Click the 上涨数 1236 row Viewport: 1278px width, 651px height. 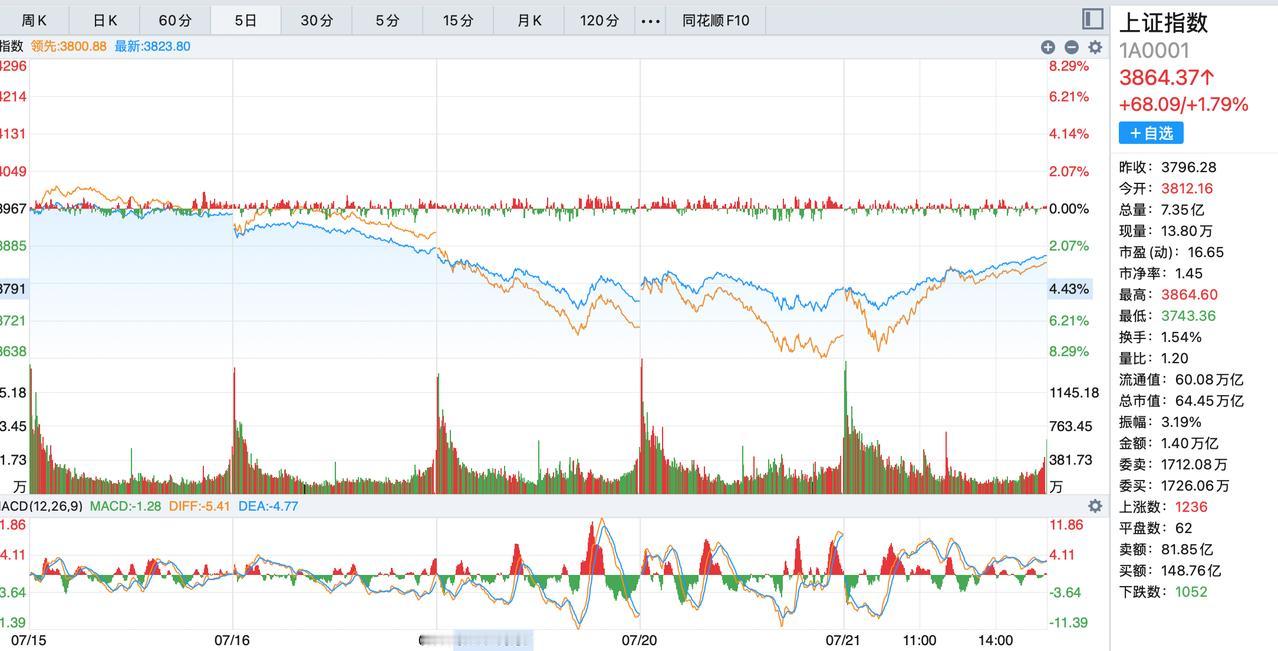tap(1163, 507)
